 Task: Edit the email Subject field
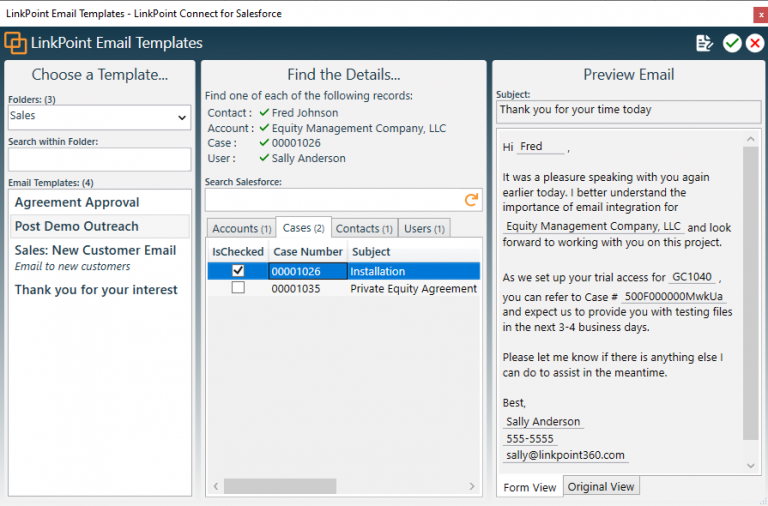[x=628, y=111]
